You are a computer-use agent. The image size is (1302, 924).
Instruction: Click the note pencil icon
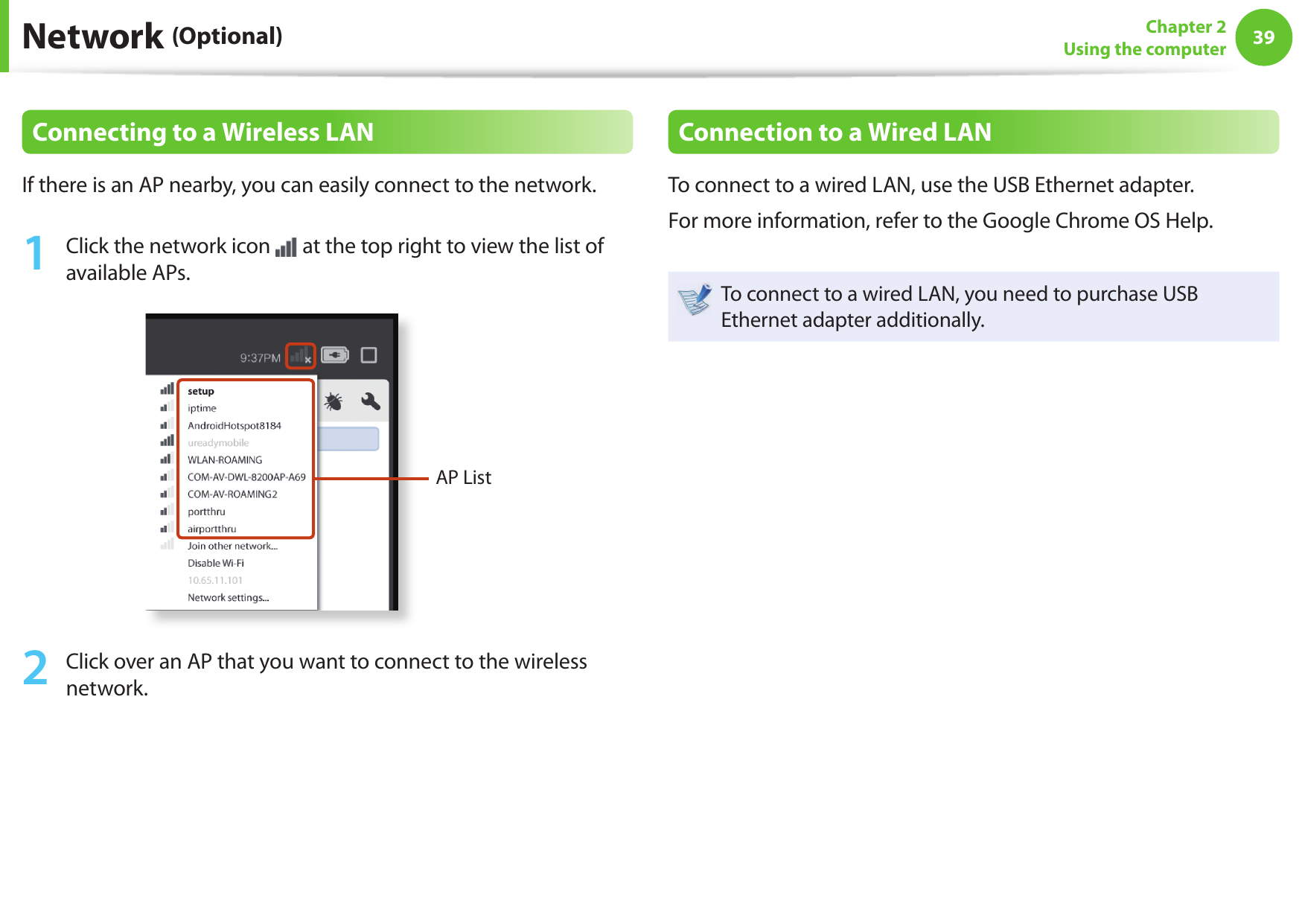(695, 299)
